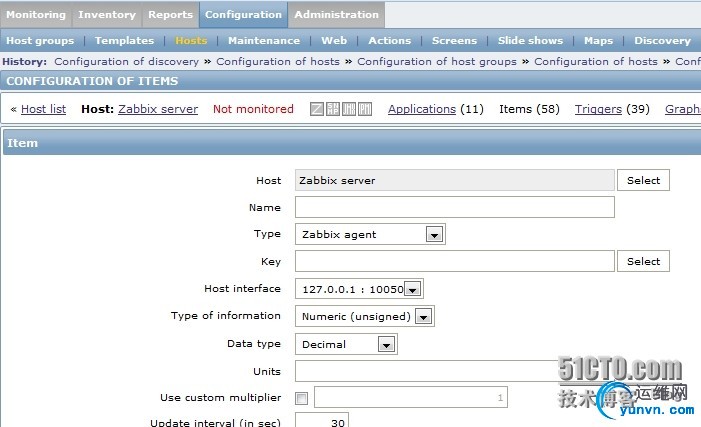Follow the Host list link
Image resolution: width=701 pixels, height=427 pixels.
[43, 109]
